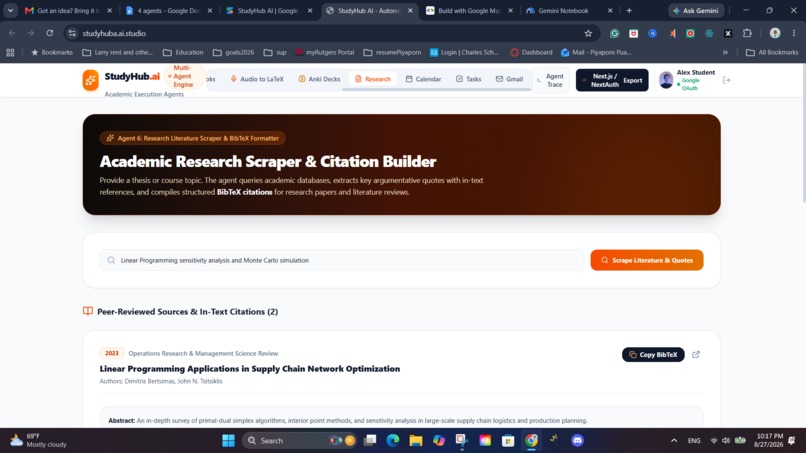This screenshot has width=806, height=453.
Task: Click the Next.js / NextAuth Export button
Action: tap(612, 80)
